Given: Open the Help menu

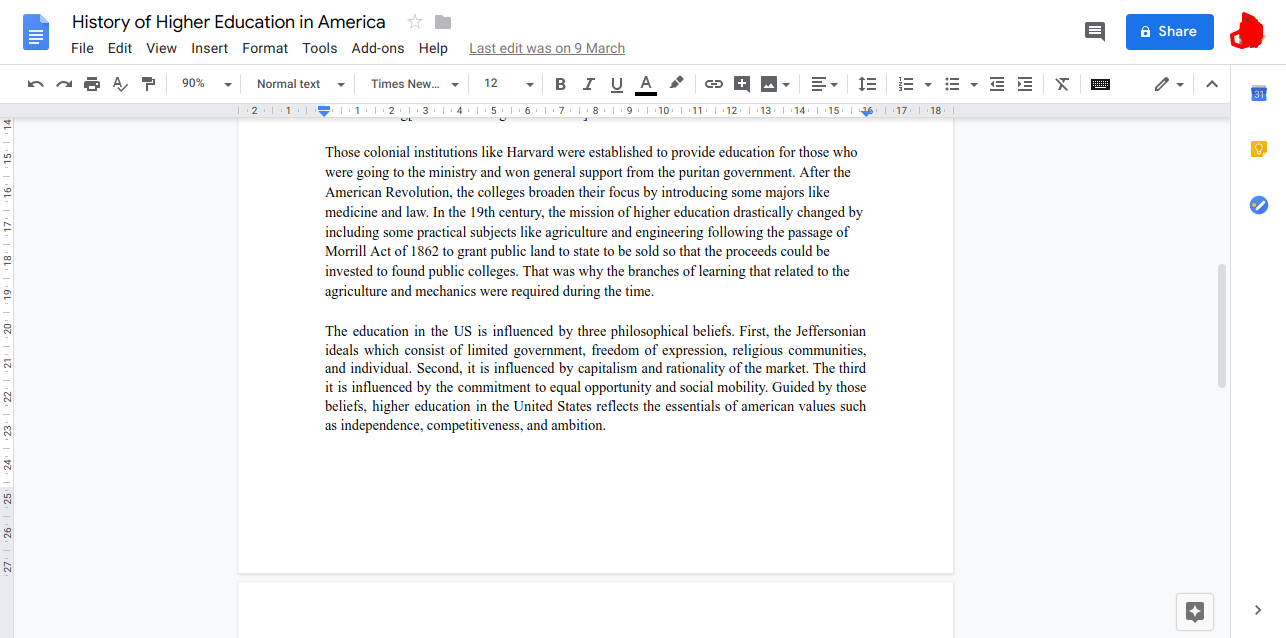Looking at the screenshot, I should (433, 48).
